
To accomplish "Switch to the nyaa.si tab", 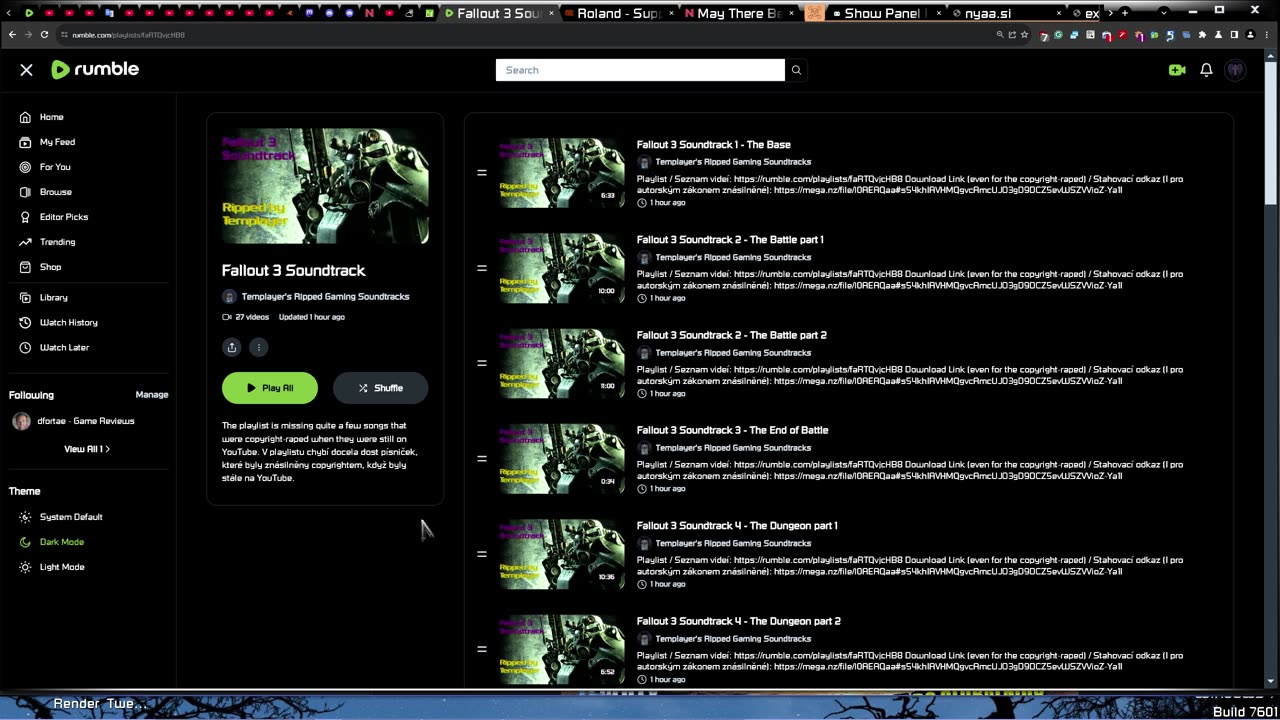I will tap(1007, 13).
